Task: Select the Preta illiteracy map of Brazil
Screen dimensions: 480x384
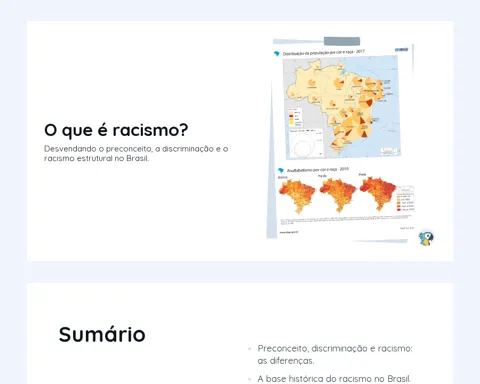Action: 378,194
